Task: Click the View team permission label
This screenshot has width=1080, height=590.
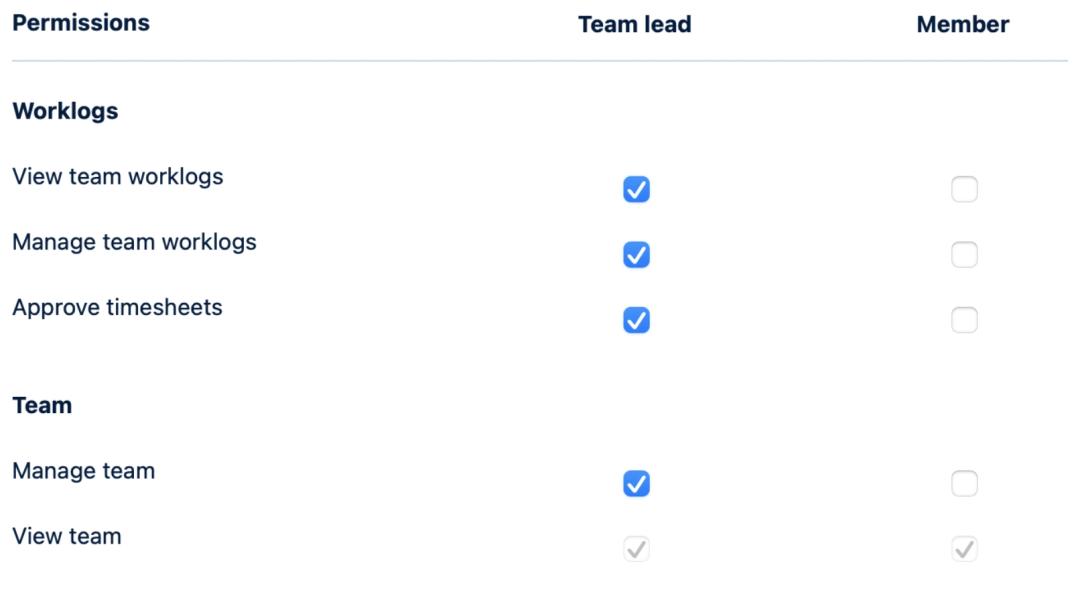Action: [x=67, y=536]
